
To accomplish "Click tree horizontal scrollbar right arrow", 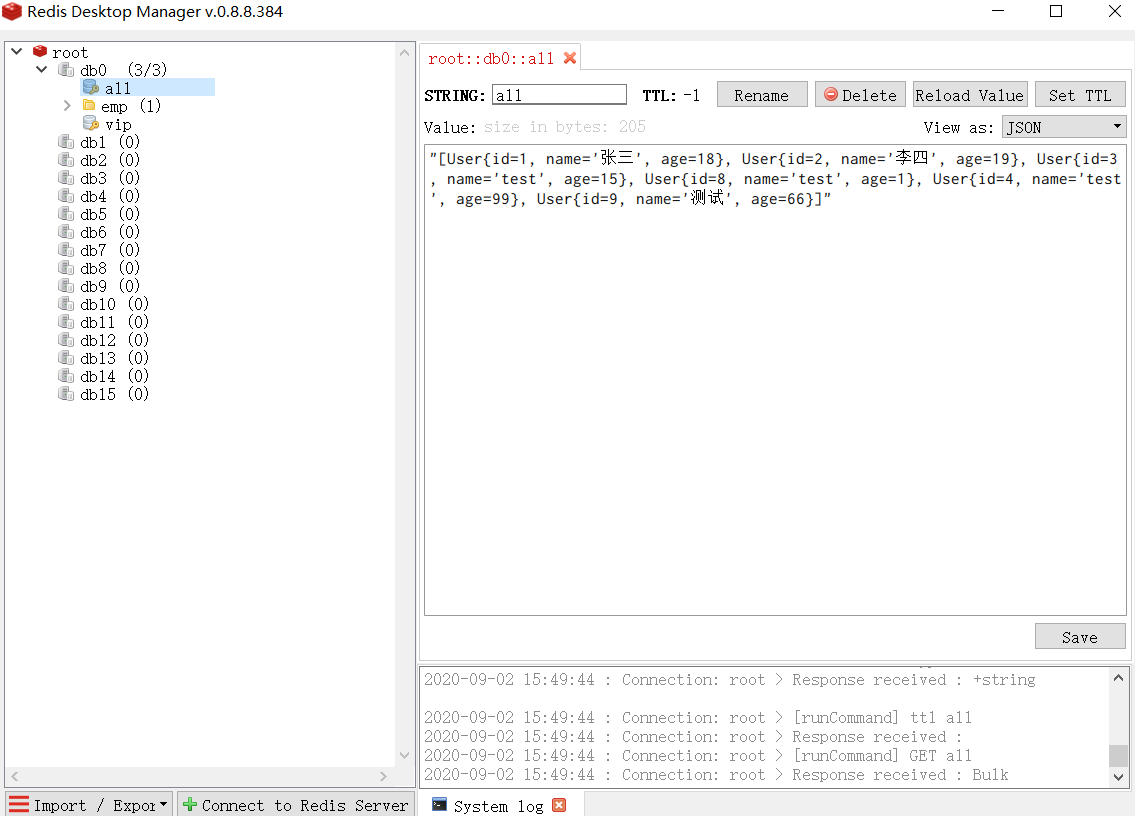I will click(384, 776).
